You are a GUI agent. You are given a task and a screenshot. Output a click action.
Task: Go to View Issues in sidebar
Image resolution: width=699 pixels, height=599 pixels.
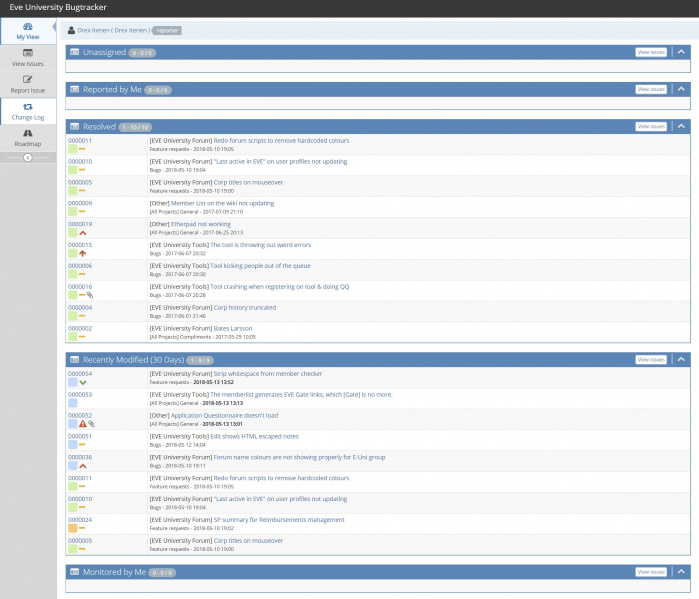click(x=27, y=57)
